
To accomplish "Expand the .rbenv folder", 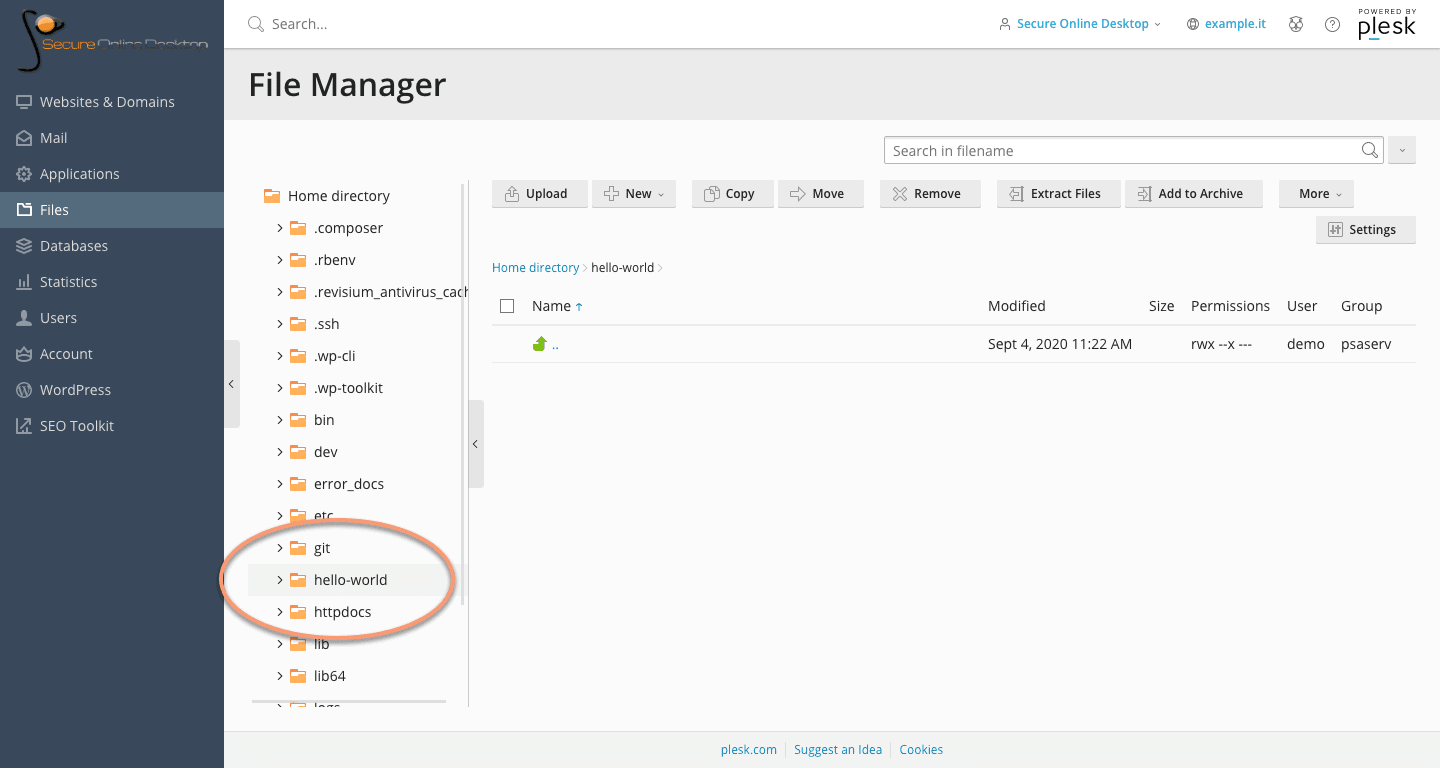I will tap(280, 260).
